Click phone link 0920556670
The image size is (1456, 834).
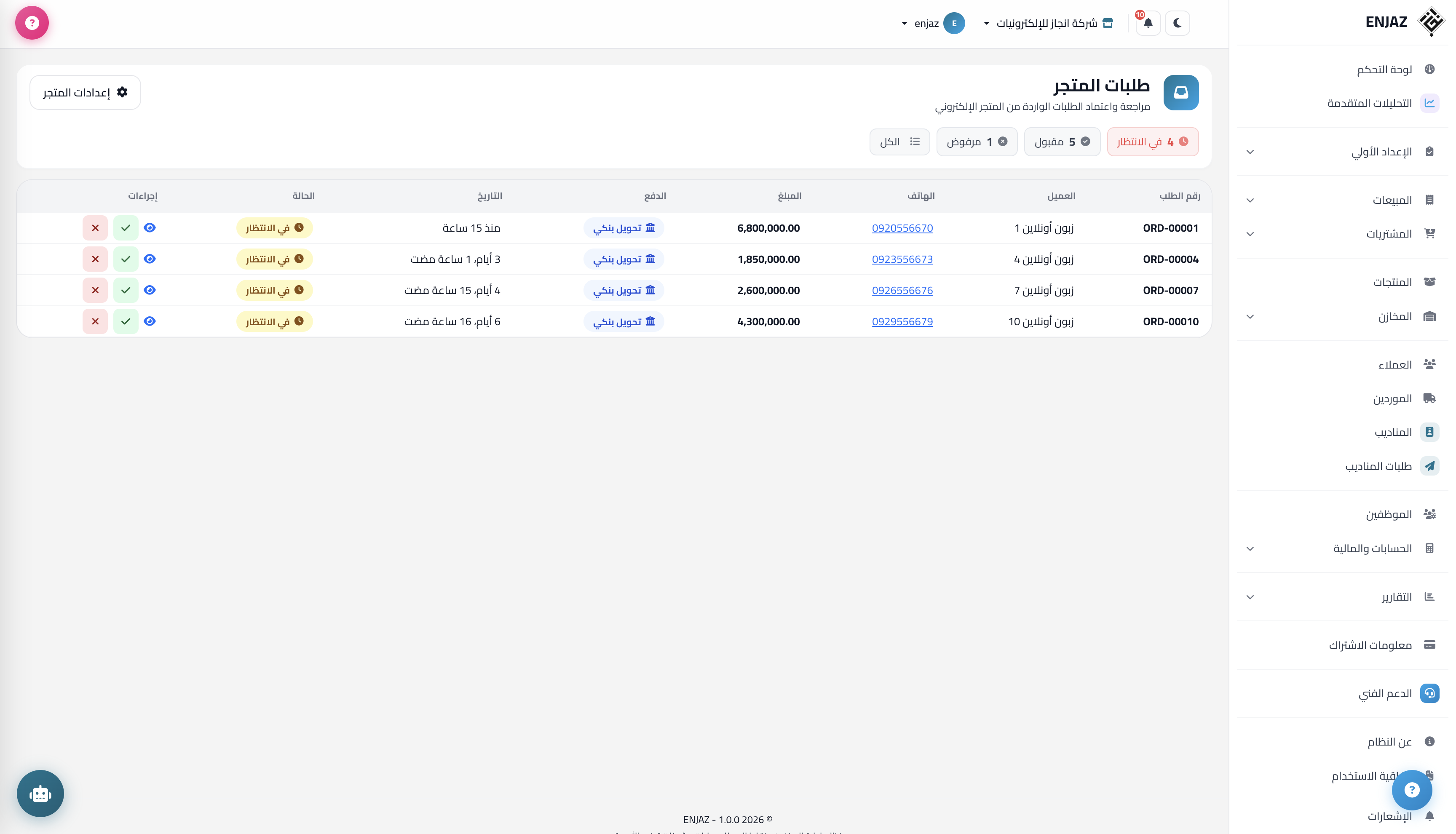(x=902, y=228)
